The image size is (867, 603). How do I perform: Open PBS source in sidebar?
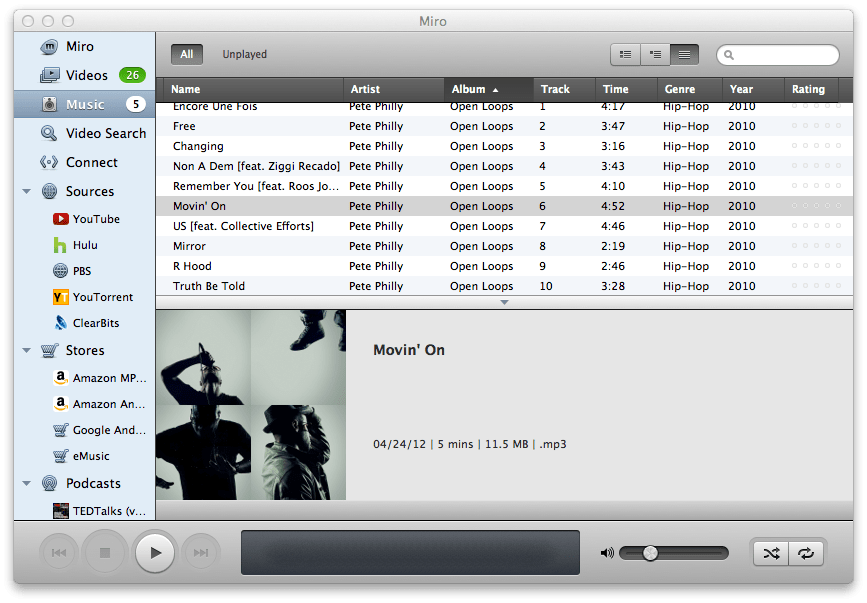pyautogui.click(x=72, y=271)
